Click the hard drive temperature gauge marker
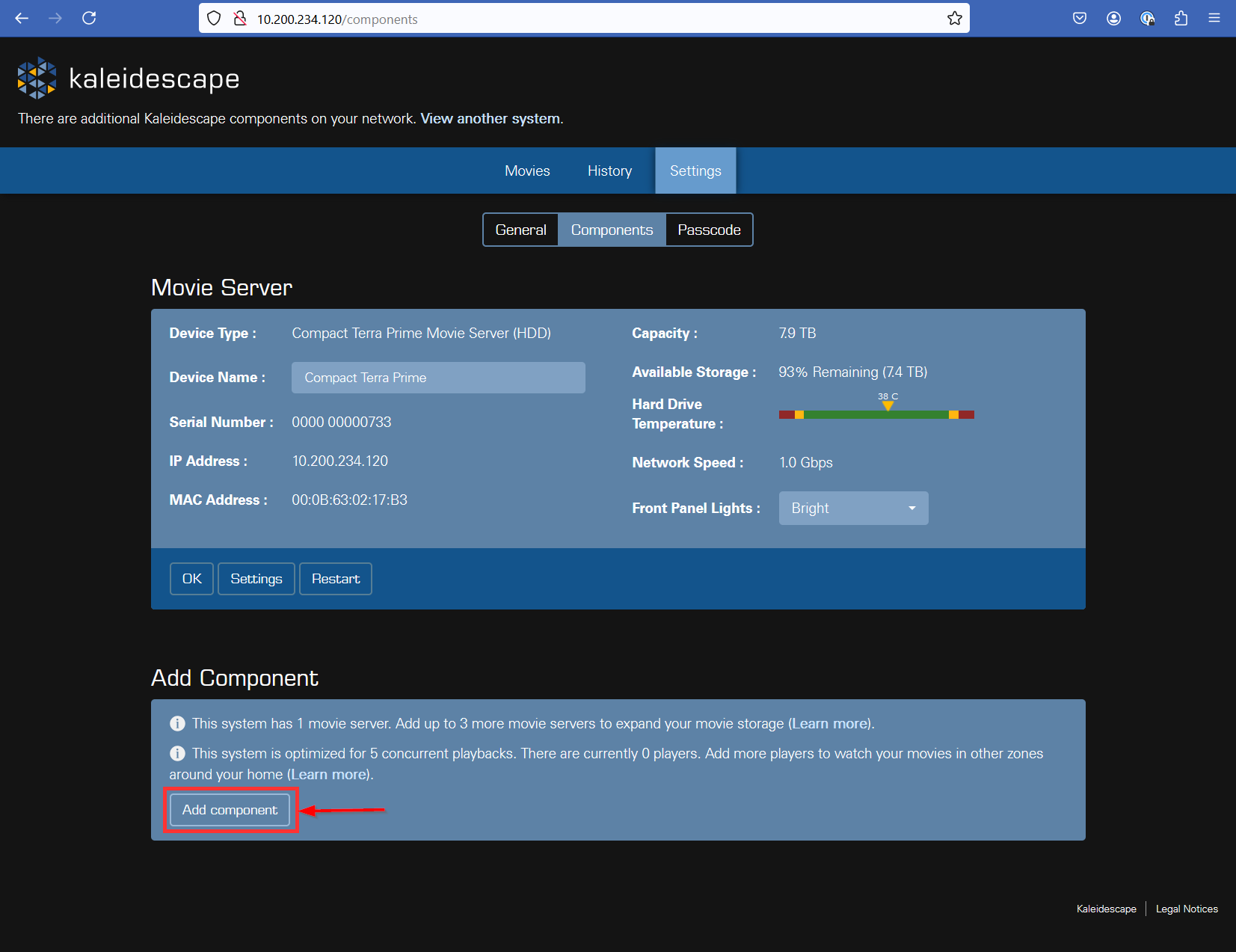This screenshot has width=1236, height=952. click(888, 406)
